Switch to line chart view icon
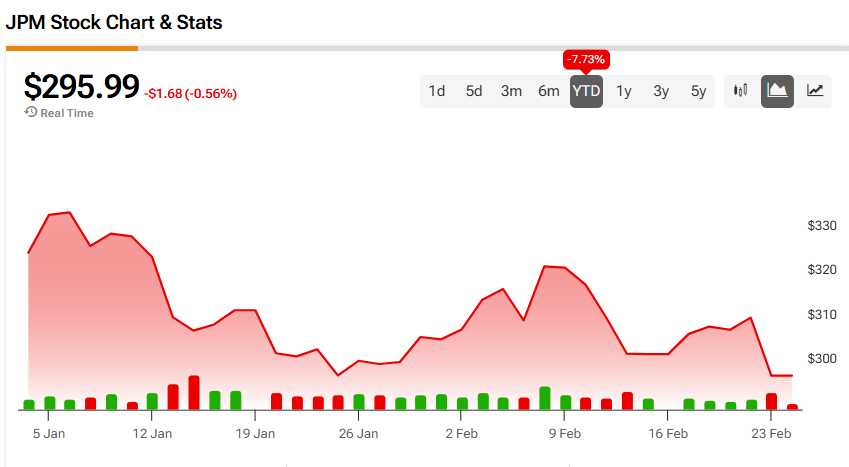The width and height of the screenshot is (849, 467). [814, 91]
